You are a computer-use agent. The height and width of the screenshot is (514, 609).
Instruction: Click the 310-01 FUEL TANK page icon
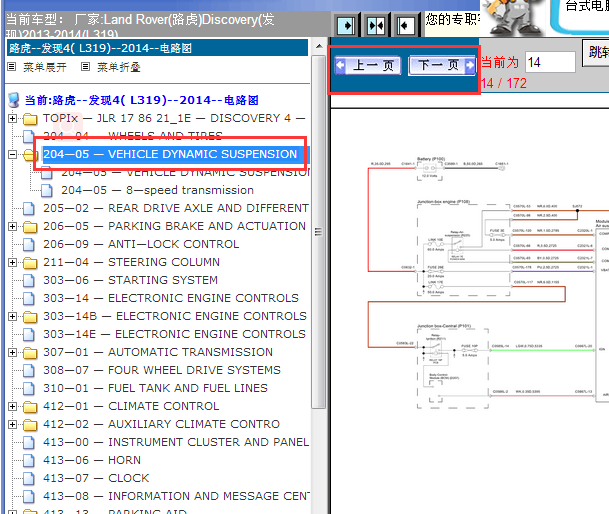tap(28, 389)
